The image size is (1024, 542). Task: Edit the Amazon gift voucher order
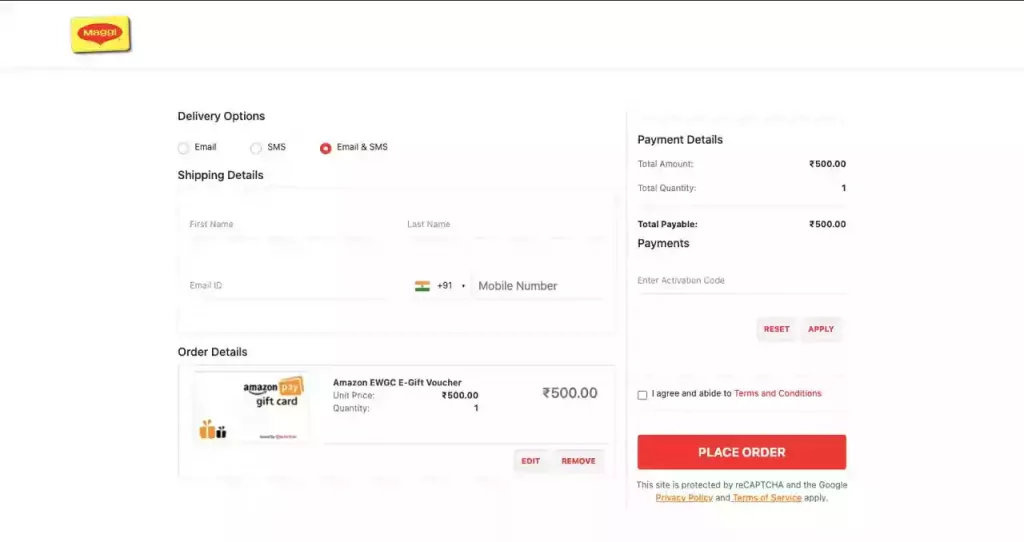pos(530,461)
